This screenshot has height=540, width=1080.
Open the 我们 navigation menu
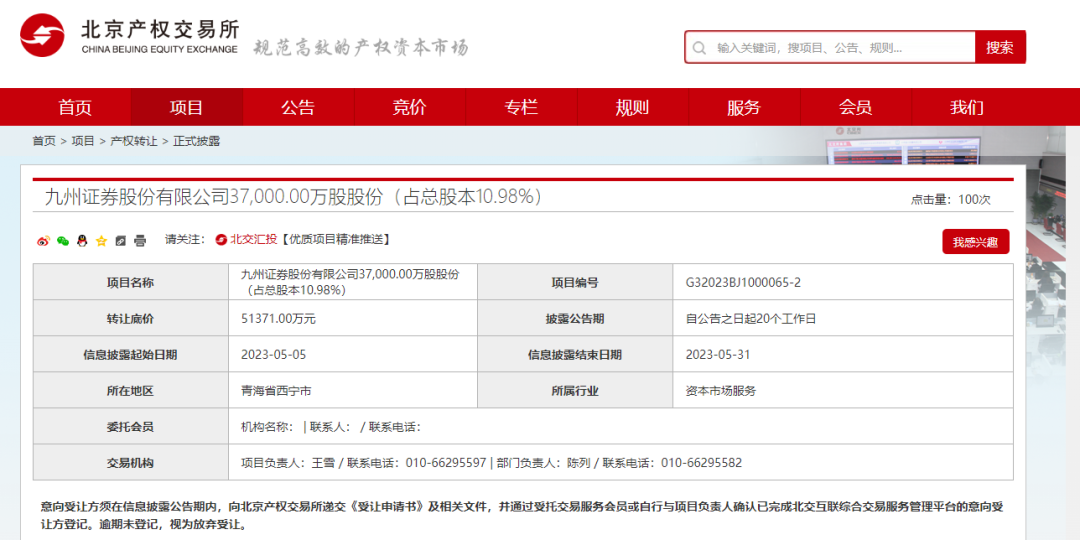(x=967, y=107)
